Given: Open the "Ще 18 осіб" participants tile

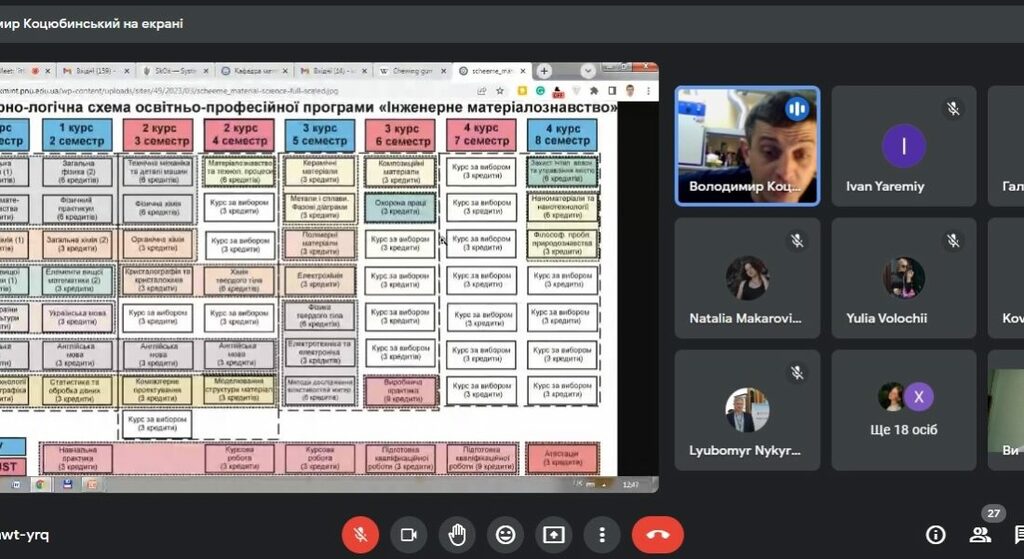Looking at the screenshot, I should (904, 410).
